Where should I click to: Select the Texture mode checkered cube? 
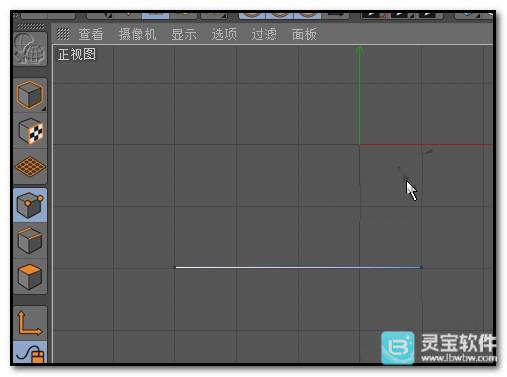point(30,131)
